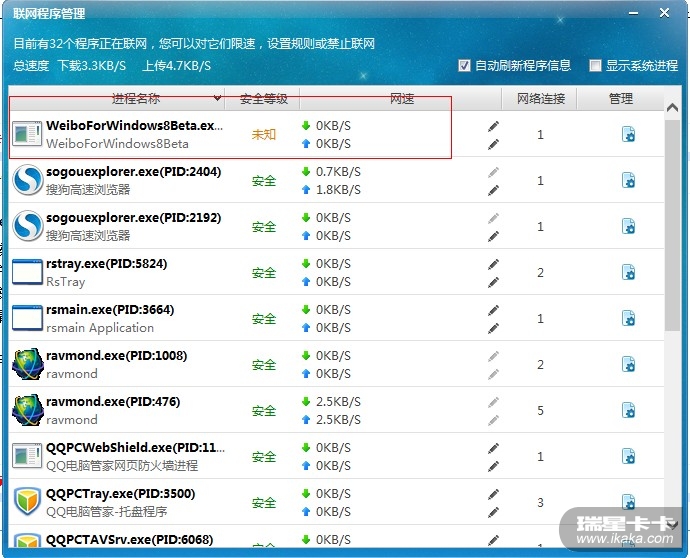Open management settings for QQPCWebShield.exe

point(628,457)
